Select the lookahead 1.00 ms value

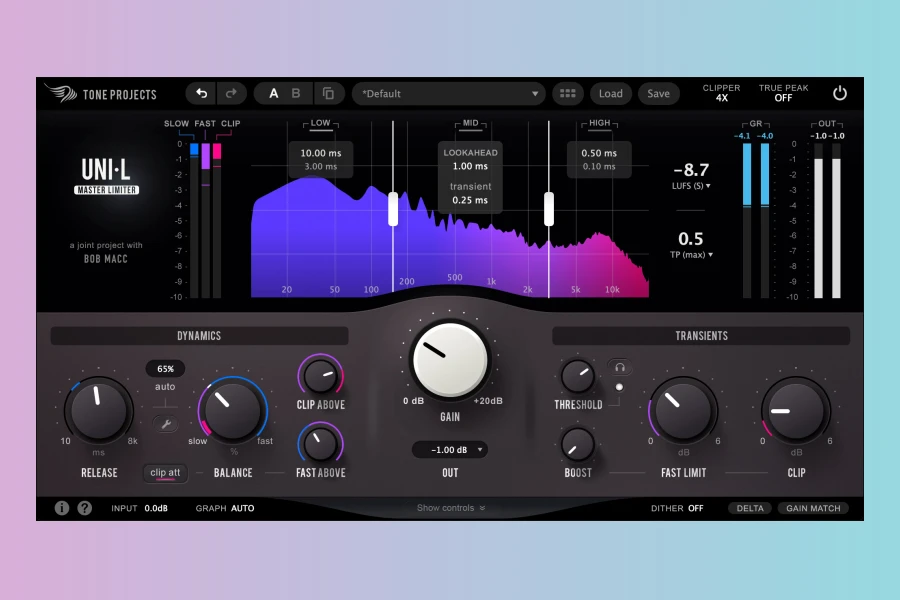tap(470, 167)
